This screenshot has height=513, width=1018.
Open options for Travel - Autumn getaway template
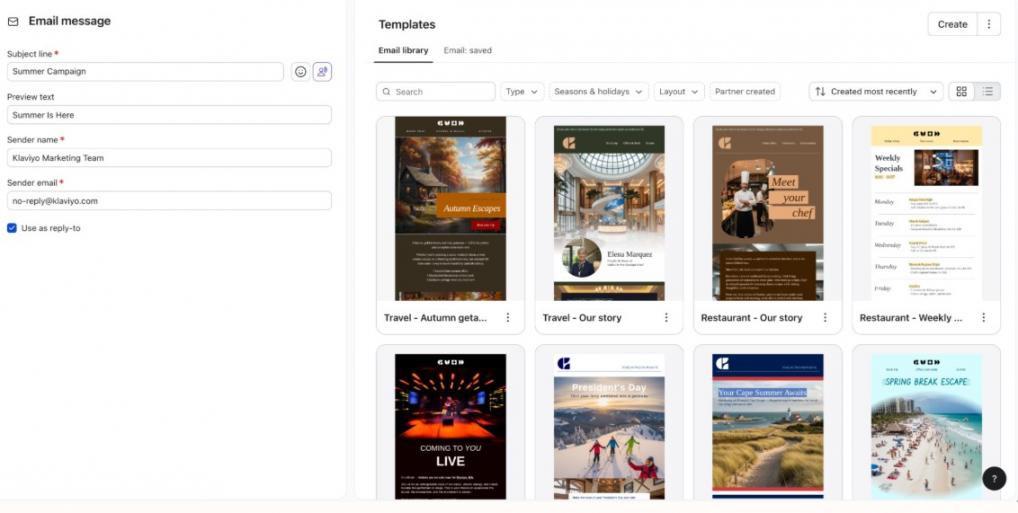tap(508, 318)
